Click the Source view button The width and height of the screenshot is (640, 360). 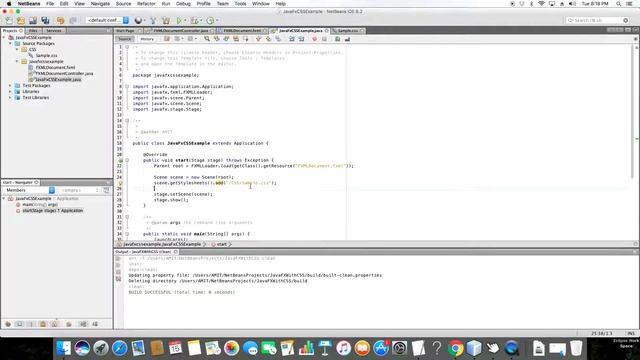point(124,39)
